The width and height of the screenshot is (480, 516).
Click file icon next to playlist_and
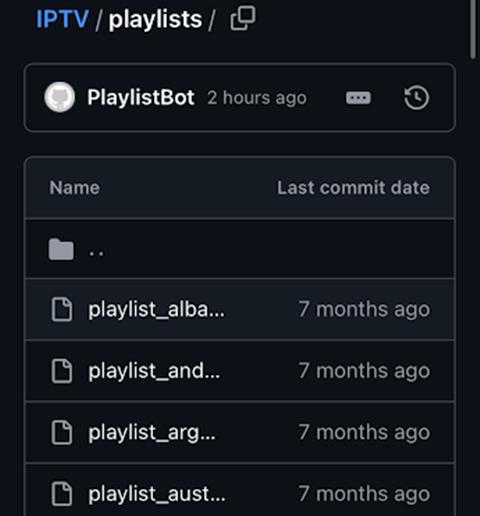tap(62, 371)
